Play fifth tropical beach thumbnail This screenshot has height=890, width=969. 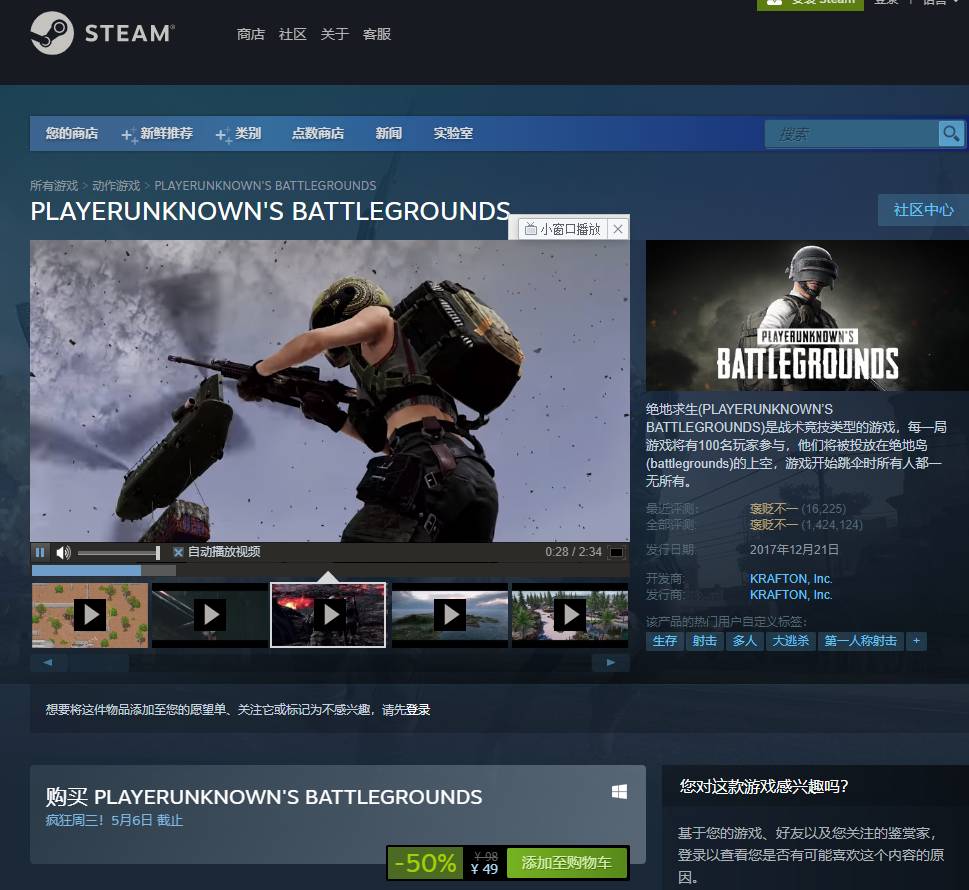point(570,615)
